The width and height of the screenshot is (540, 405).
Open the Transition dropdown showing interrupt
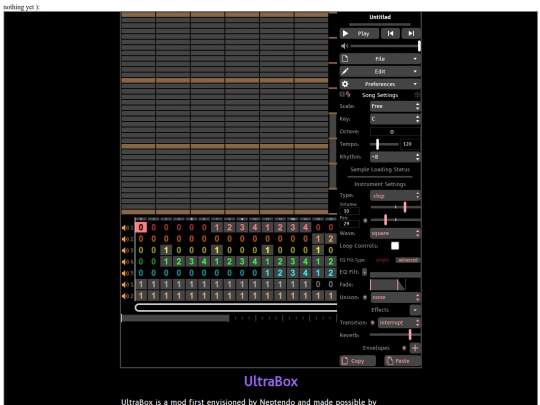pyautogui.click(x=399, y=323)
